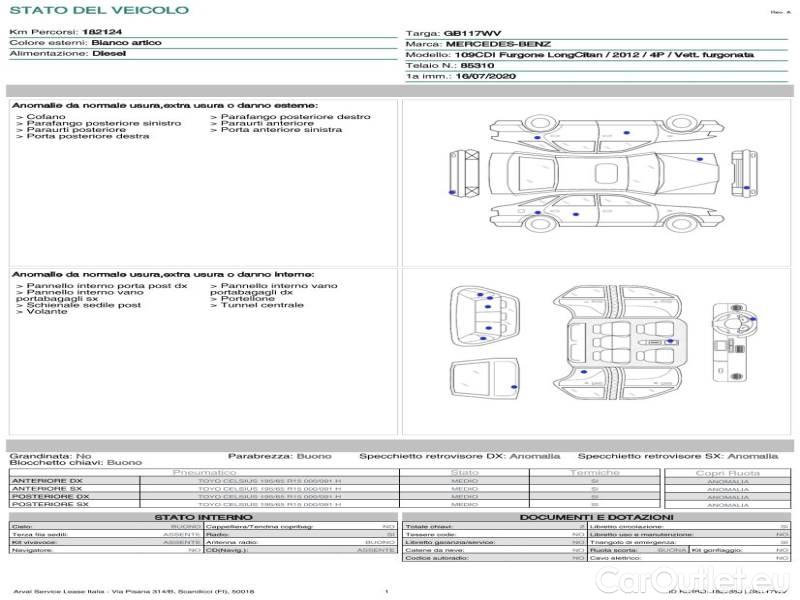Select the Kit vivavoce row label

(34, 542)
